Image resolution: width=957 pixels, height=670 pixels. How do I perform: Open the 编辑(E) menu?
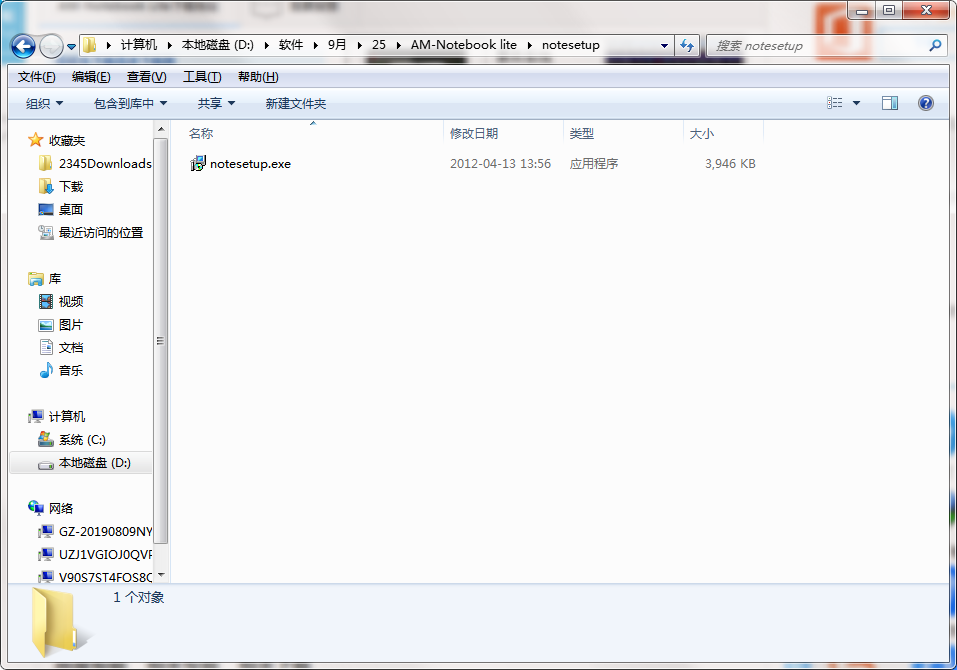tap(91, 77)
